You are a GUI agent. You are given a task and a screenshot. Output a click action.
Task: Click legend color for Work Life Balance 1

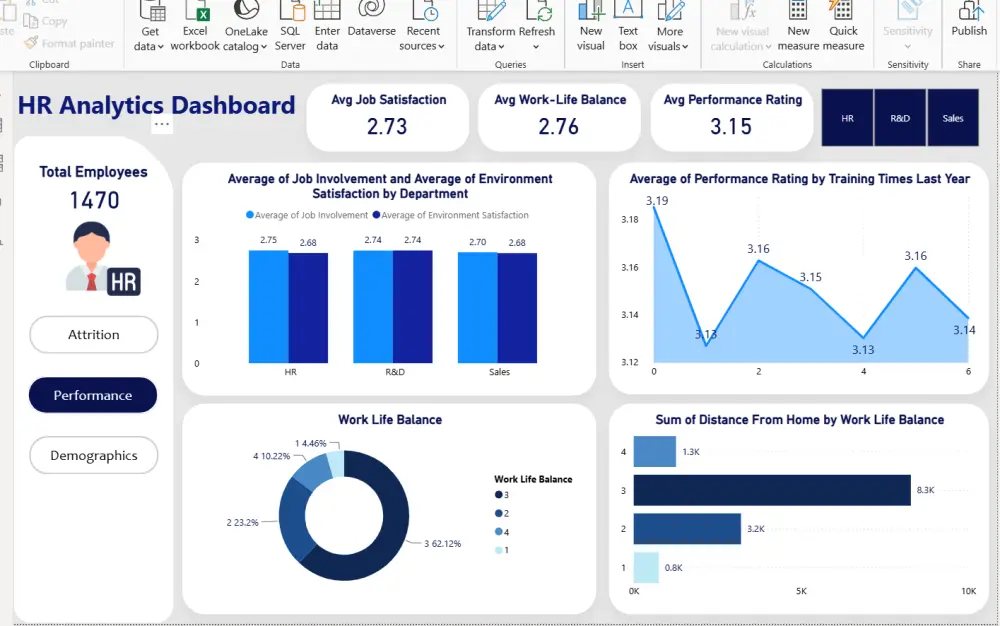pyautogui.click(x=498, y=550)
